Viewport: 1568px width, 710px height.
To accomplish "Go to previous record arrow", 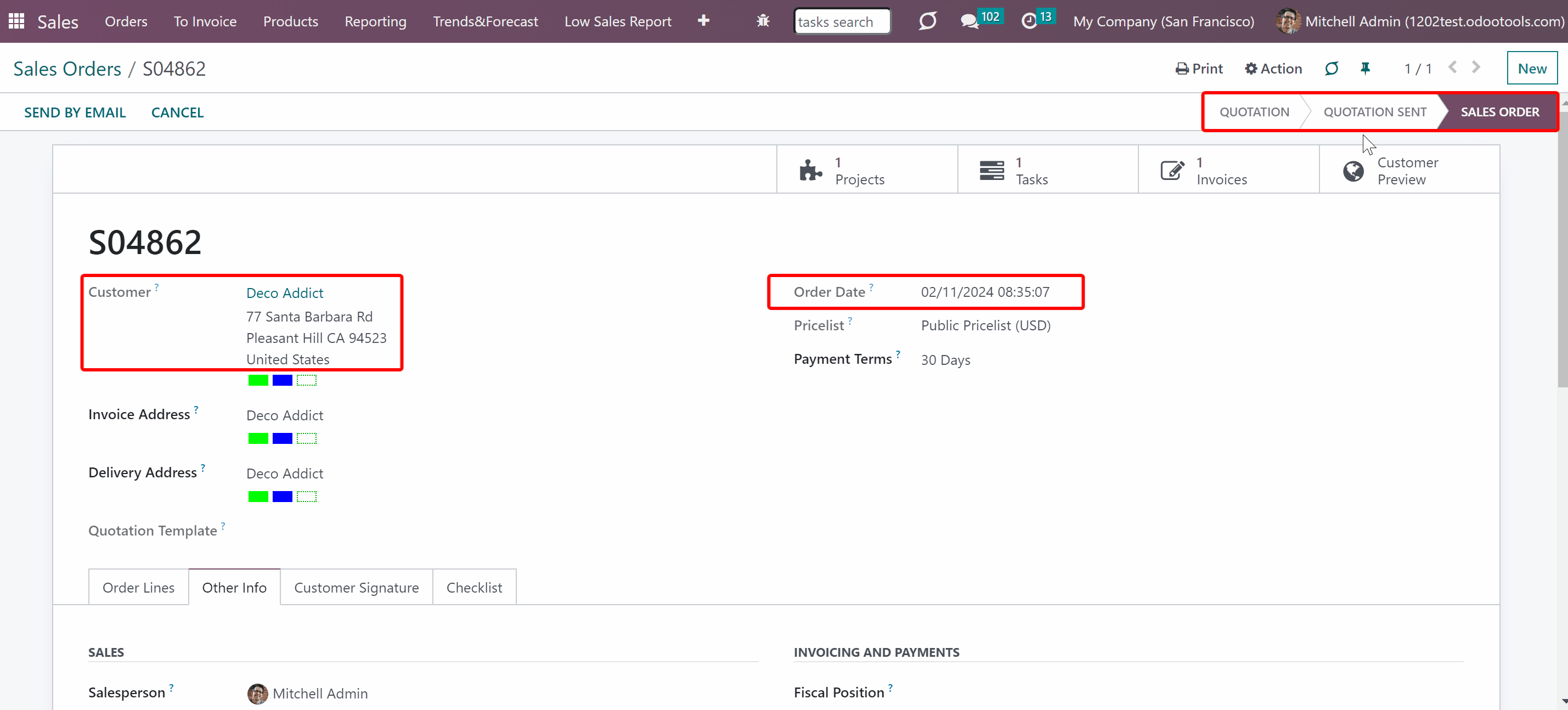I will [x=1452, y=67].
